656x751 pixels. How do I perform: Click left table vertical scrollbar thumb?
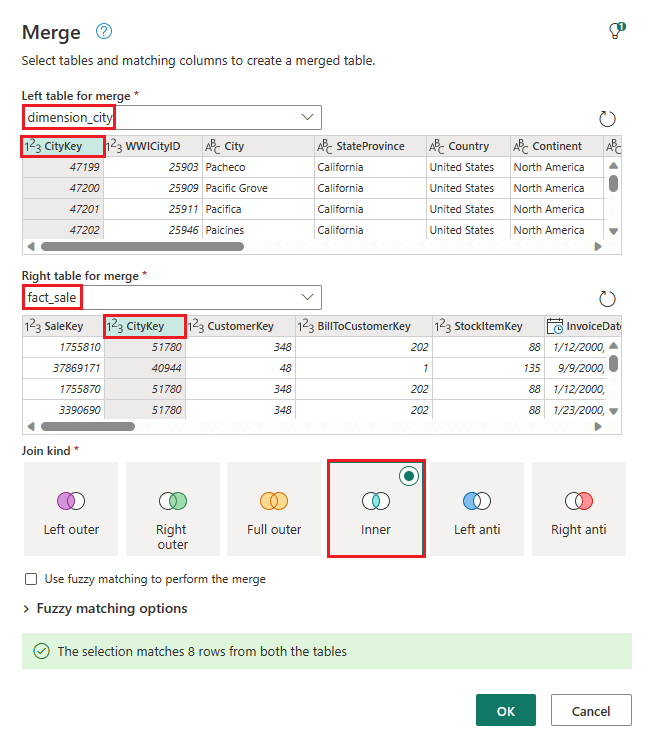tap(613, 184)
